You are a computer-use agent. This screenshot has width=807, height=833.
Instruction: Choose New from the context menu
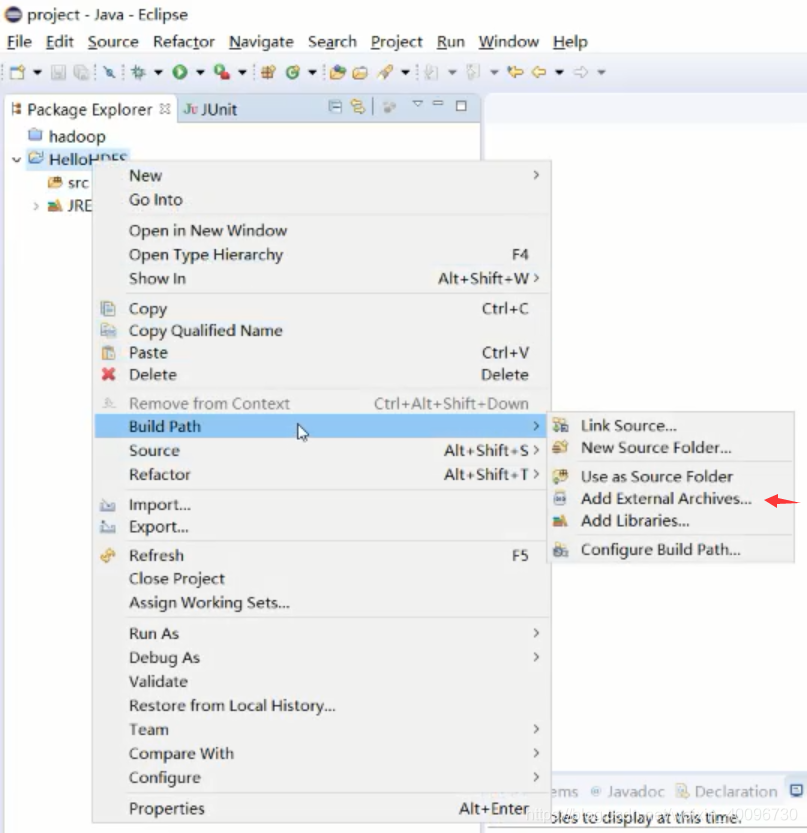tap(321, 175)
